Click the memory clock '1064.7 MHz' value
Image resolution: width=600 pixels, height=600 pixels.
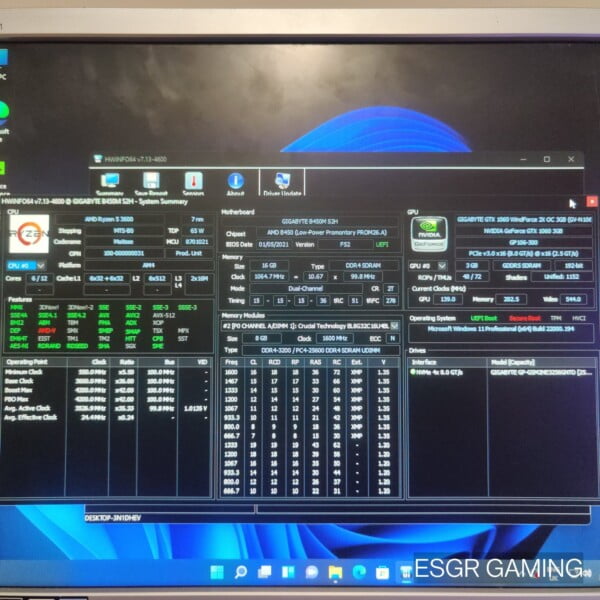269,276
